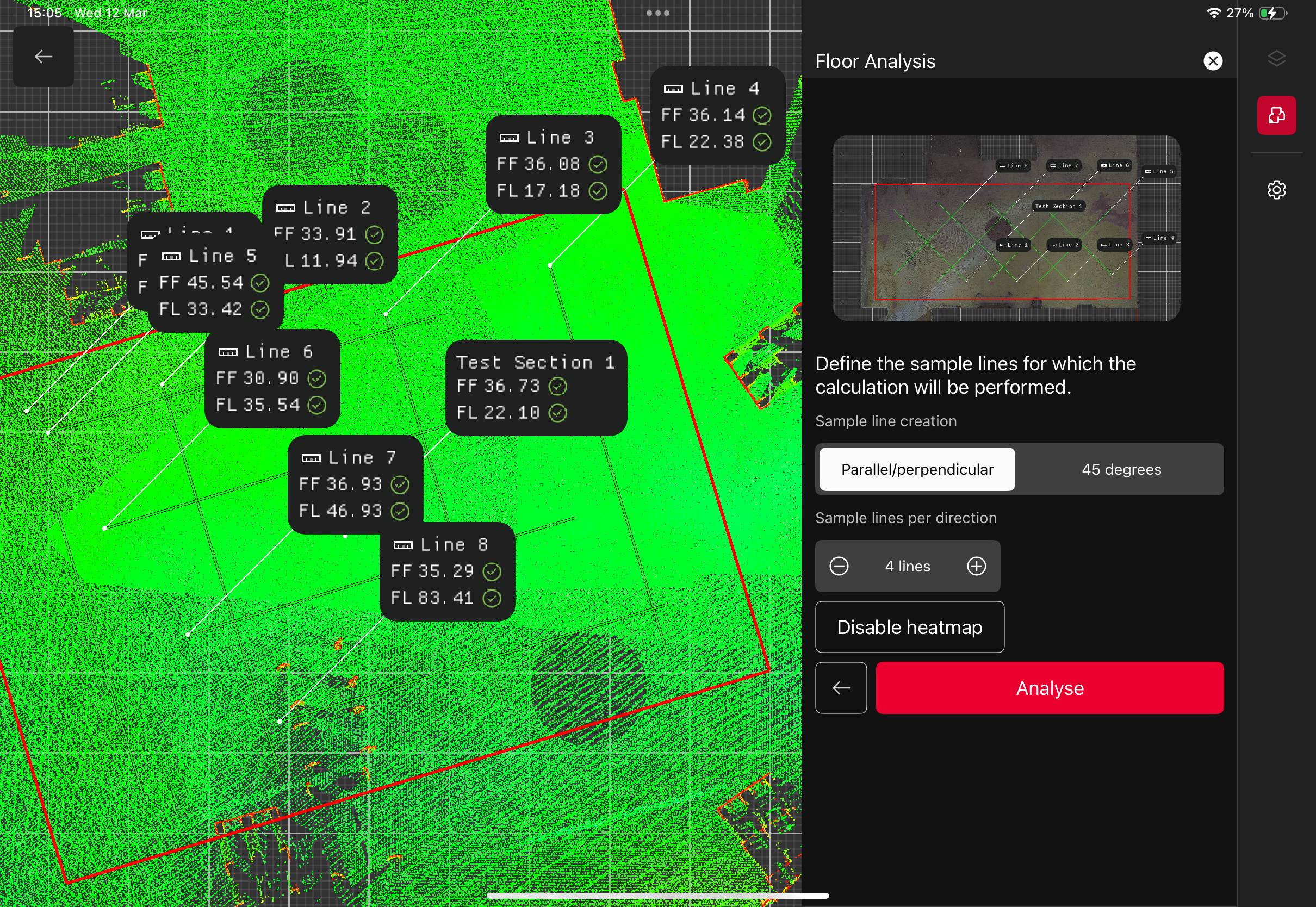Tap the floor plan preview thumbnail
This screenshot has width=1316, height=907.
click(1005, 228)
